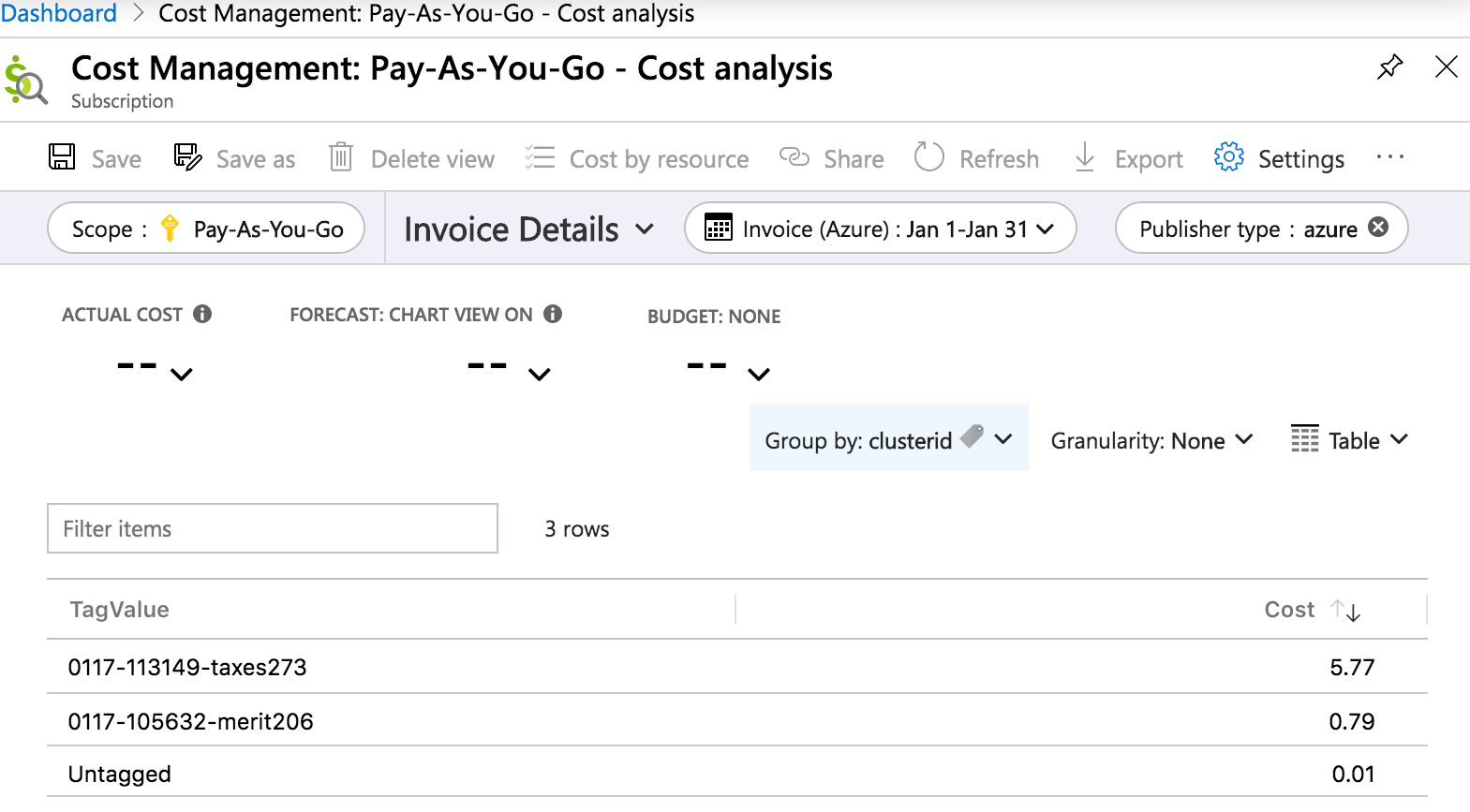The image size is (1470, 812).
Task: Go back to Dashboard breadcrumb
Action: (x=58, y=13)
